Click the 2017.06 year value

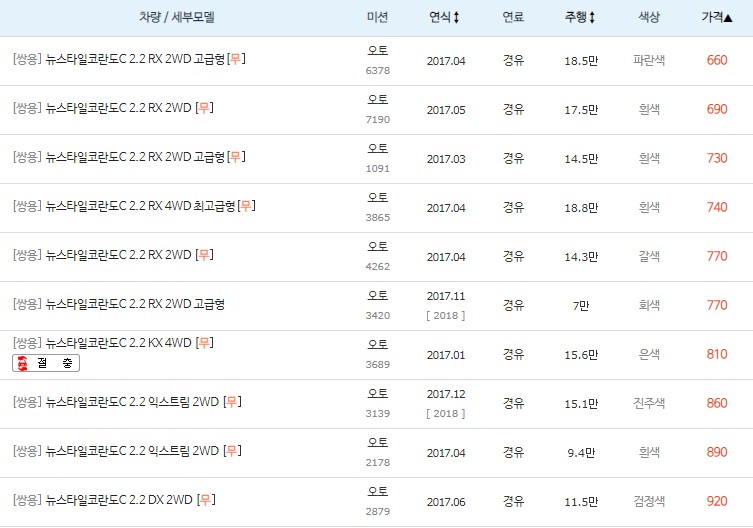coord(446,502)
